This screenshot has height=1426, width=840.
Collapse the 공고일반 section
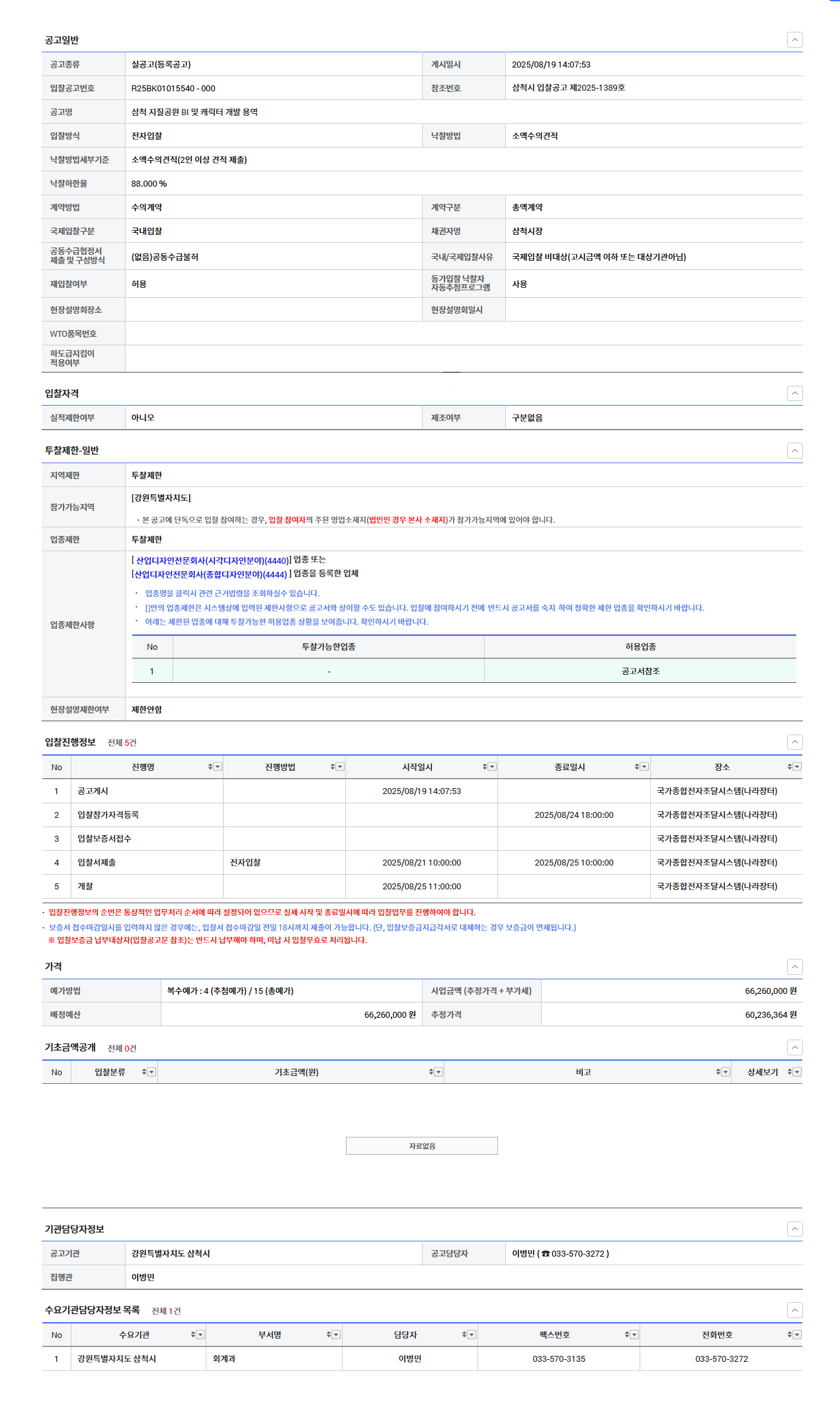795,40
